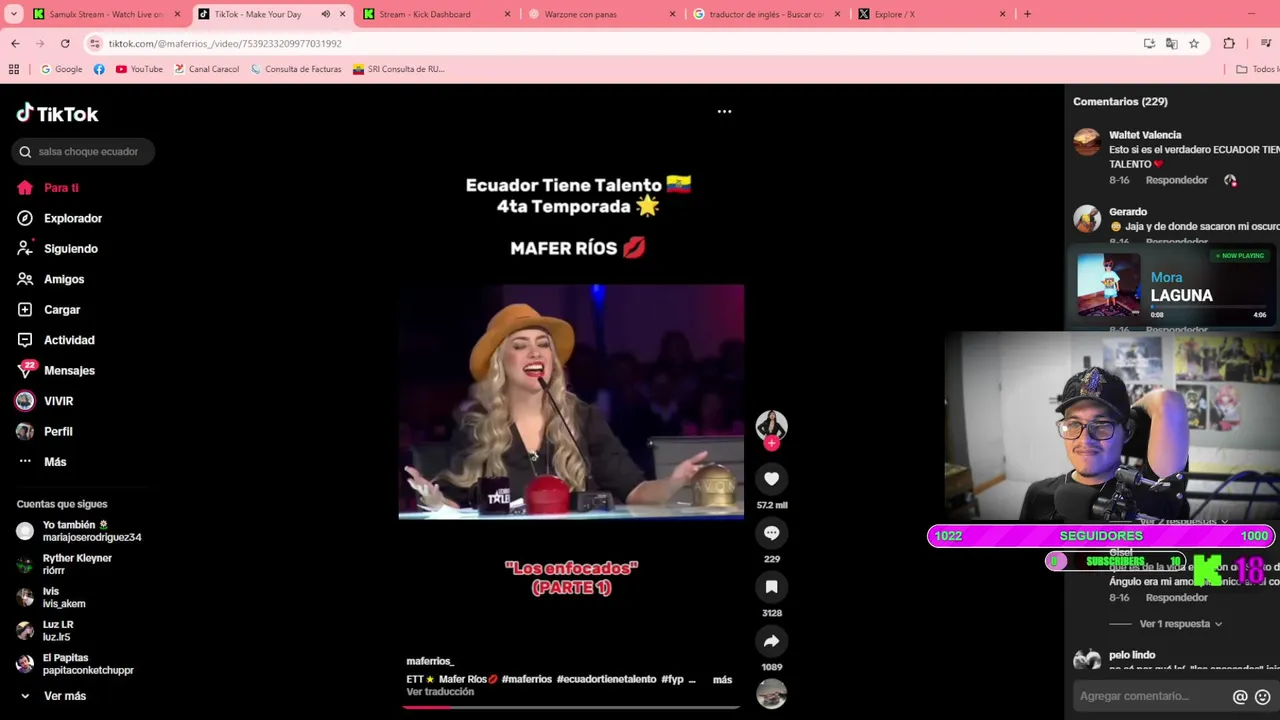Open Actividad notifications
The width and height of the screenshot is (1280, 720).
(x=56, y=340)
